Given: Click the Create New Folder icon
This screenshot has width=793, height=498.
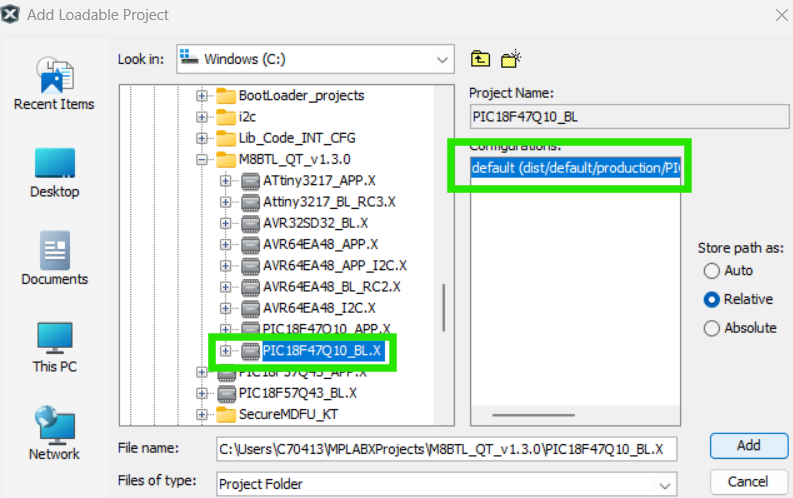Looking at the screenshot, I should pyautogui.click(x=512, y=59).
